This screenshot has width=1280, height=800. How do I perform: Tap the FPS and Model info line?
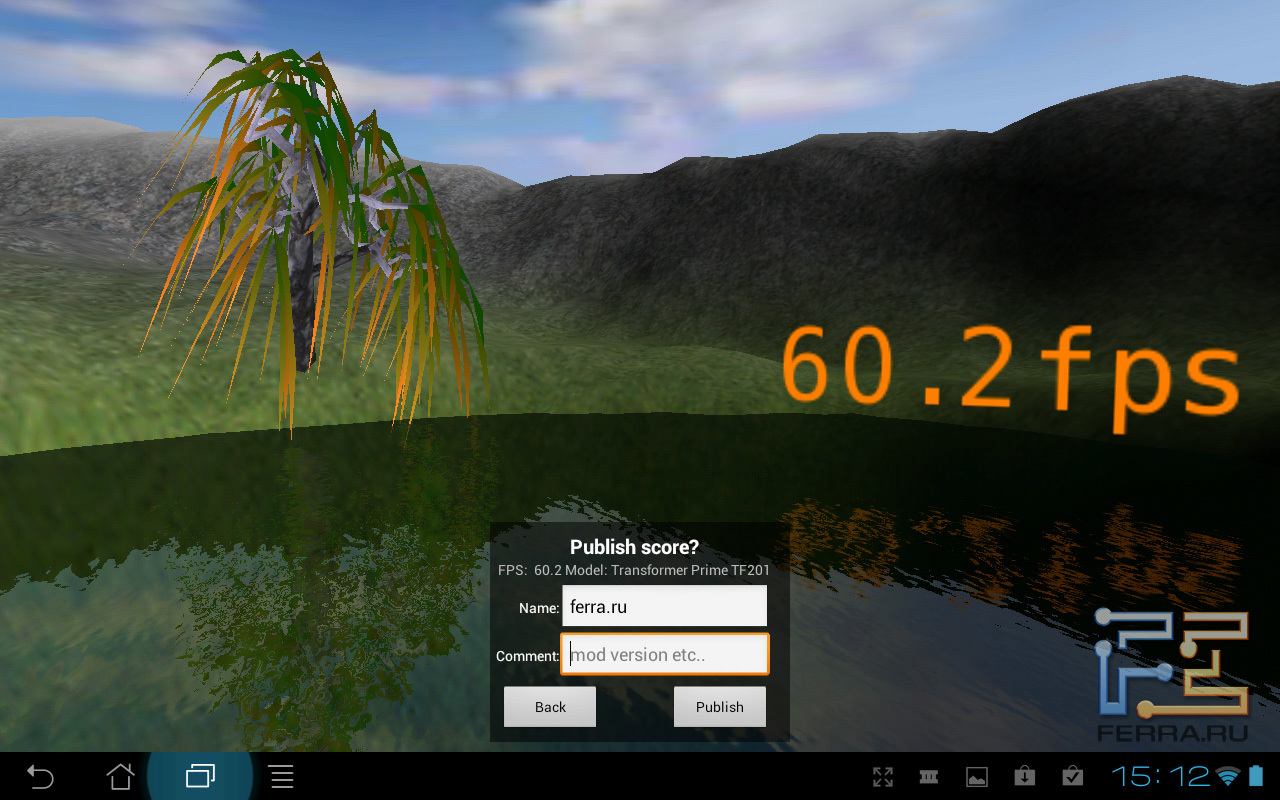pyautogui.click(x=634, y=570)
